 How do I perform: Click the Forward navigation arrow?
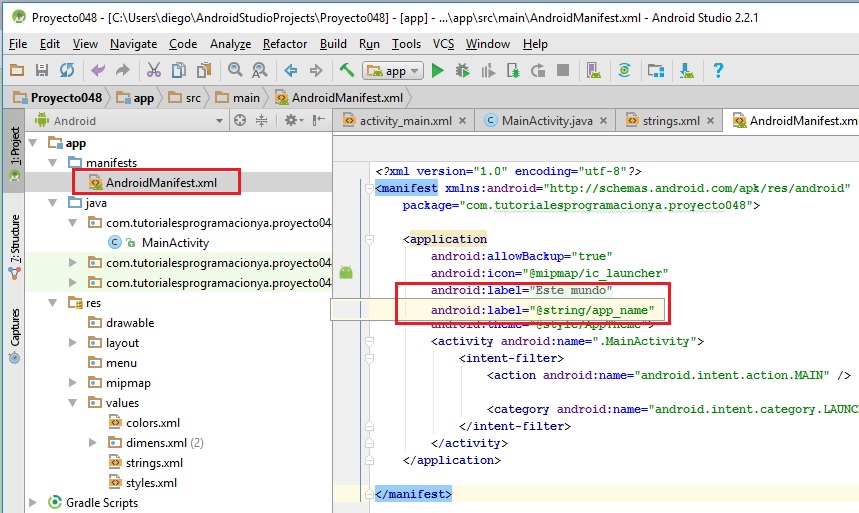point(316,70)
